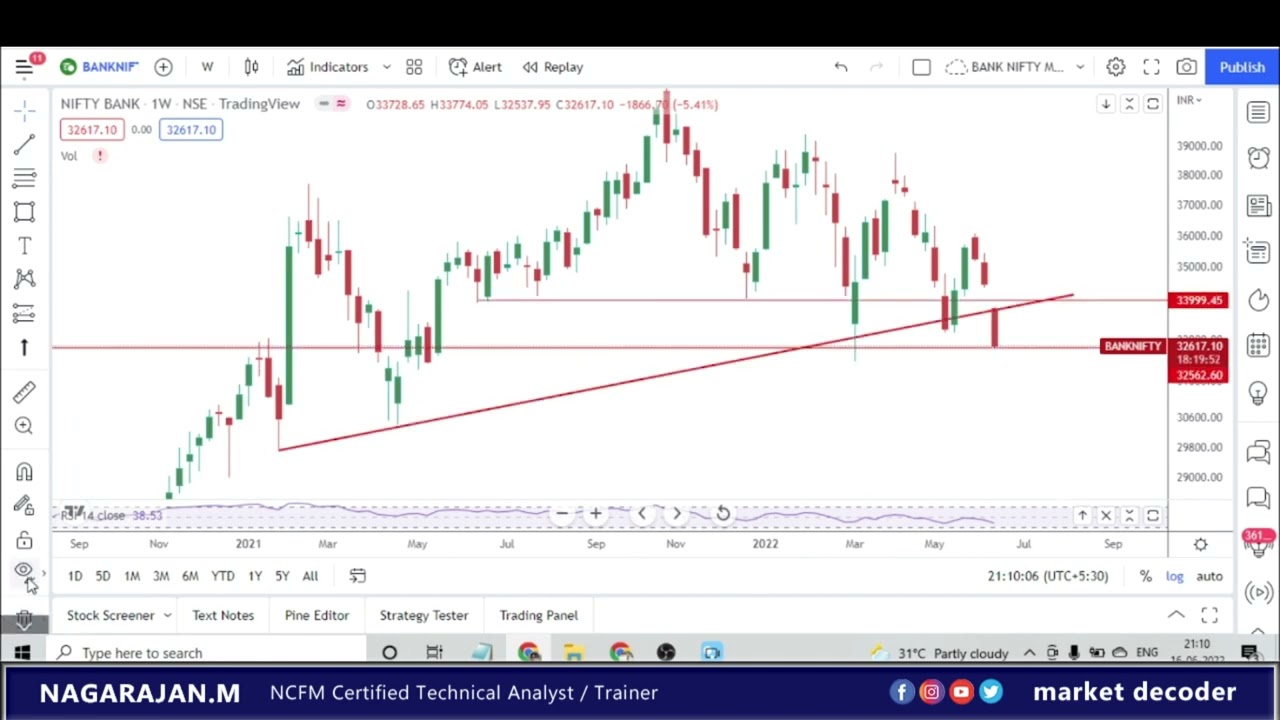Screen dimensions: 1280x720
Task: Undo the last chart action
Action: click(x=841, y=67)
